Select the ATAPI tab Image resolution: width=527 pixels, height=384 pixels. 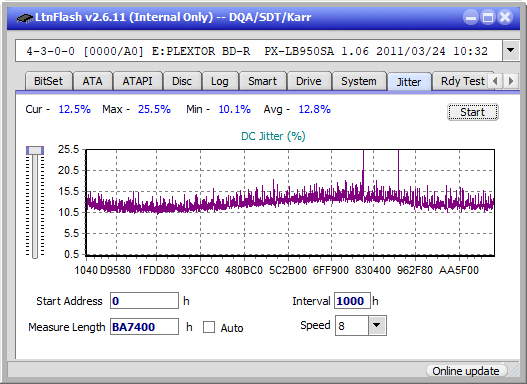coord(137,81)
